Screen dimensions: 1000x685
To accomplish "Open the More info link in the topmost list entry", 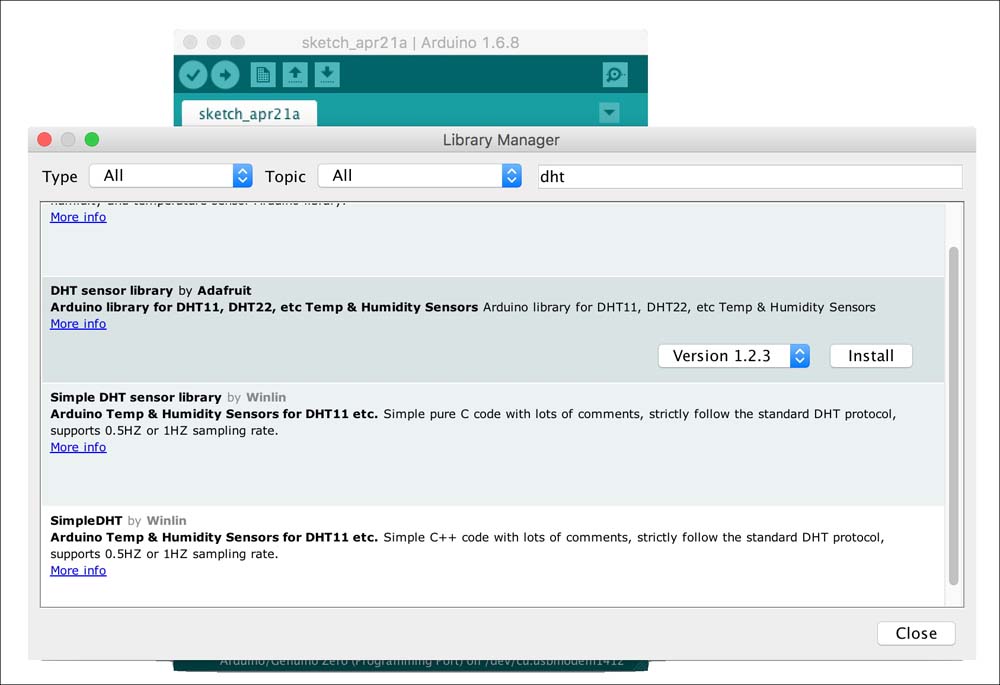I will pyautogui.click(x=78, y=217).
